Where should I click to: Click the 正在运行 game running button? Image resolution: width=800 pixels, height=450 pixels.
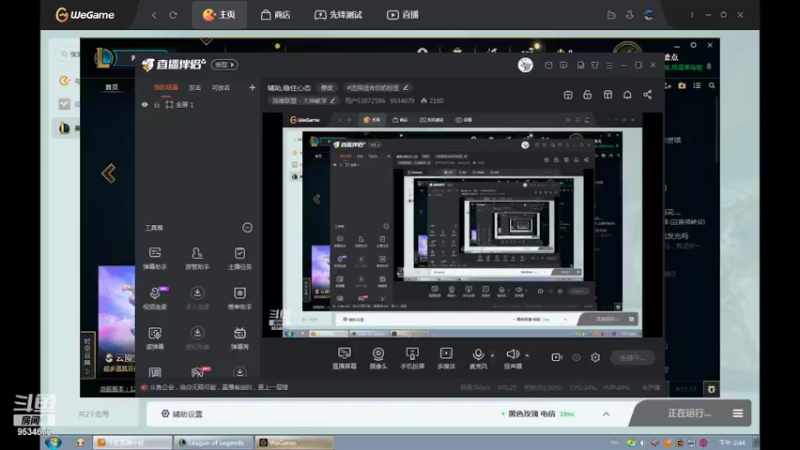pos(689,413)
